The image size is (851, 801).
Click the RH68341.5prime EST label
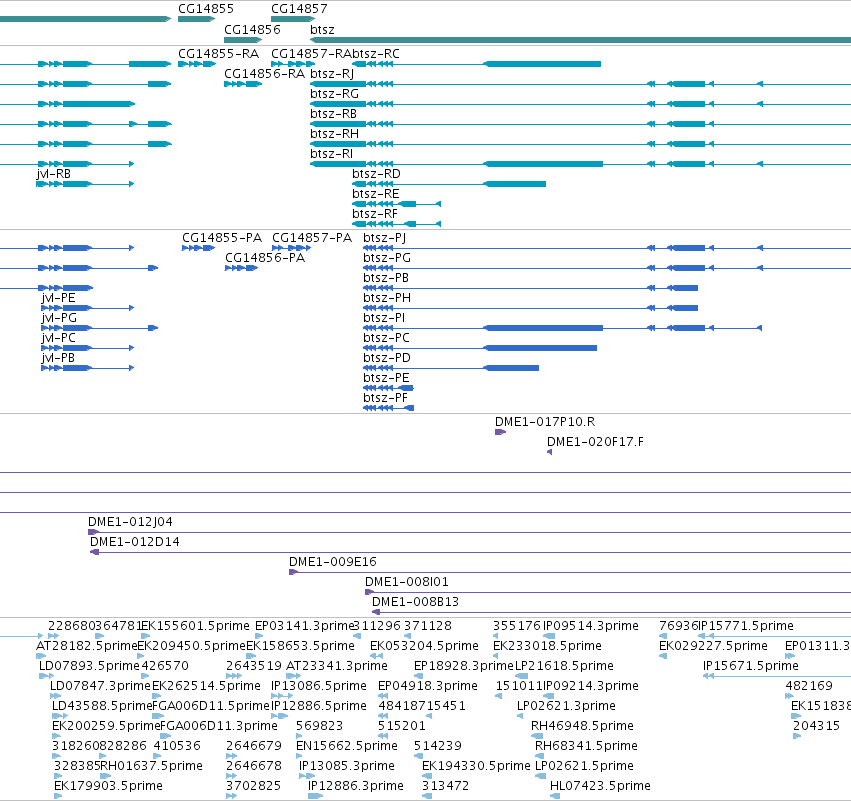pos(586,746)
